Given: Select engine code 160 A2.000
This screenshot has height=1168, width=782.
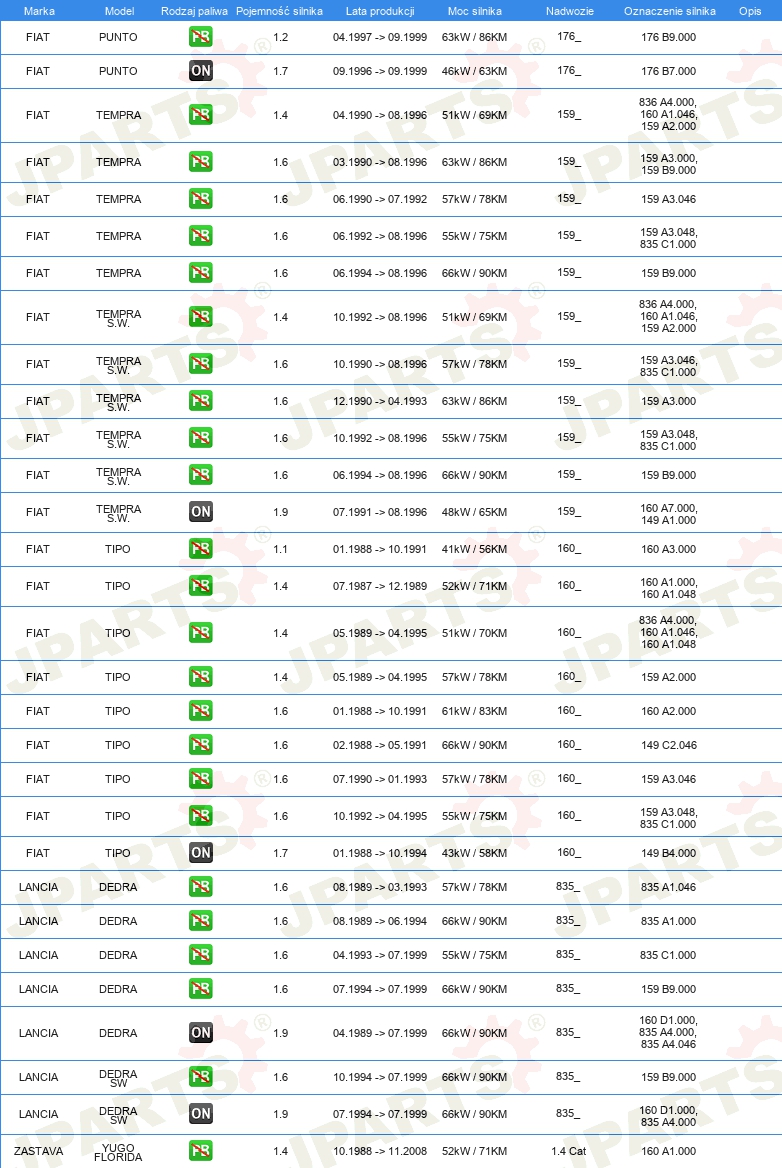Looking at the screenshot, I should tap(669, 711).
